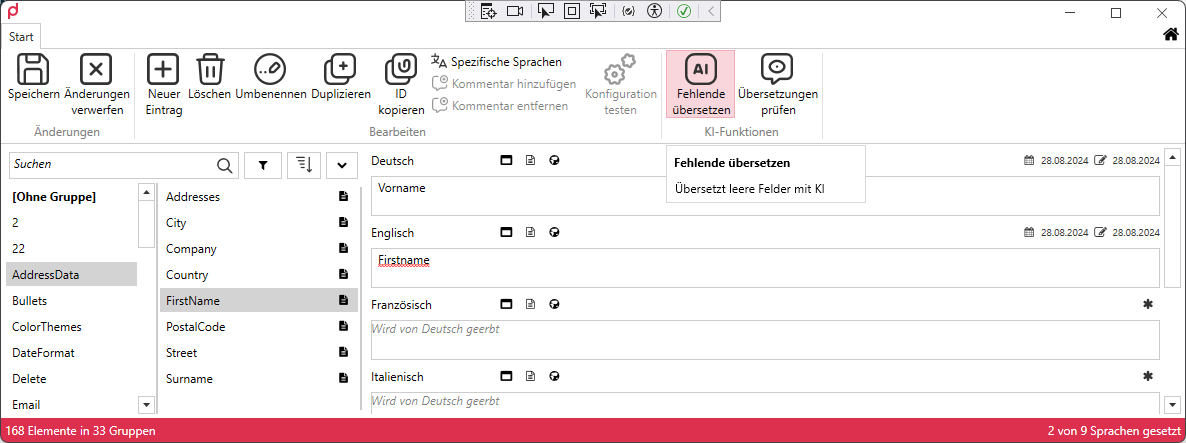Click Fehlende übersetzen AI button
This screenshot has height=443, width=1186.
pos(700,84)
